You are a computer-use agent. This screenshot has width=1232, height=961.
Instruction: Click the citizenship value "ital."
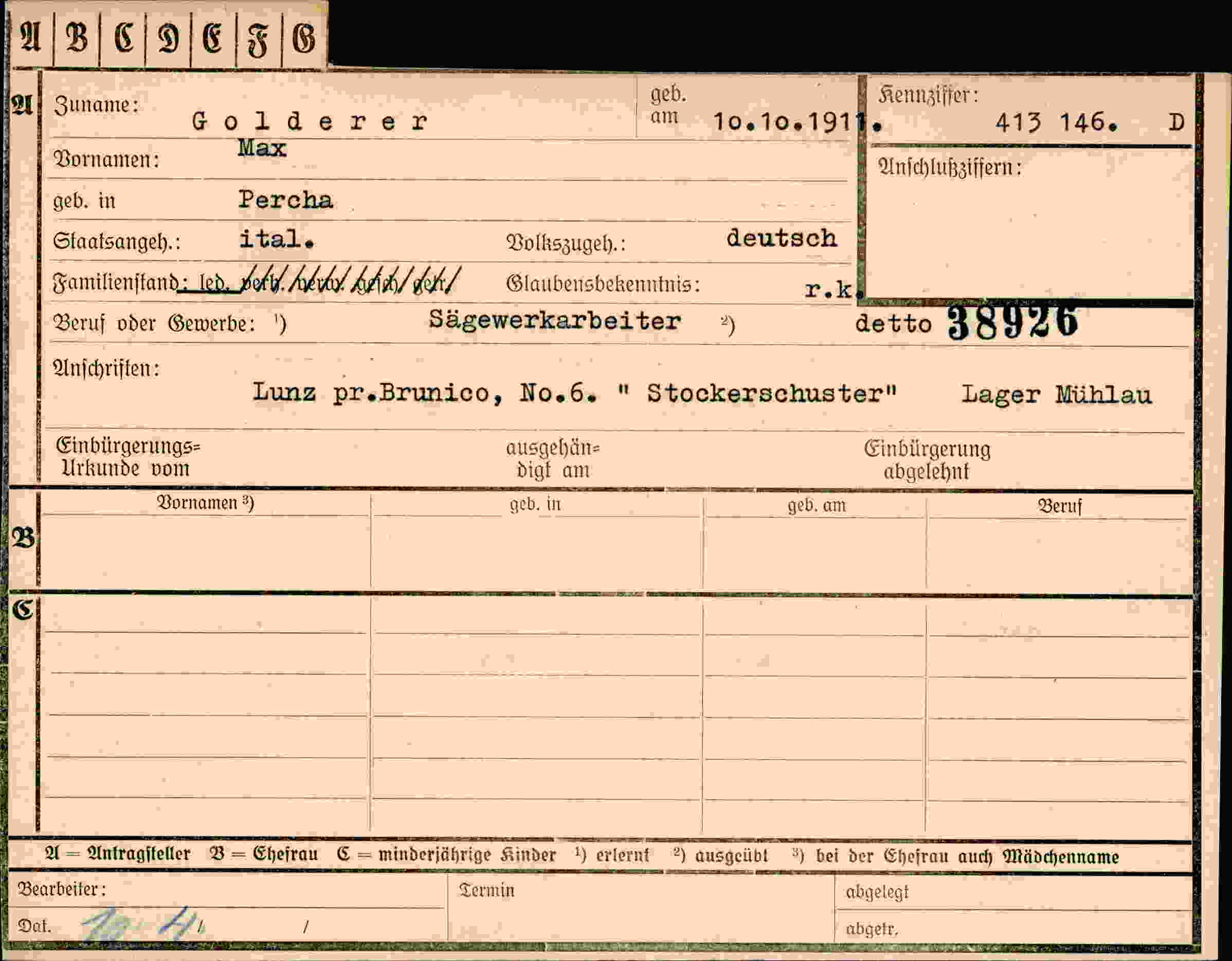277,240
